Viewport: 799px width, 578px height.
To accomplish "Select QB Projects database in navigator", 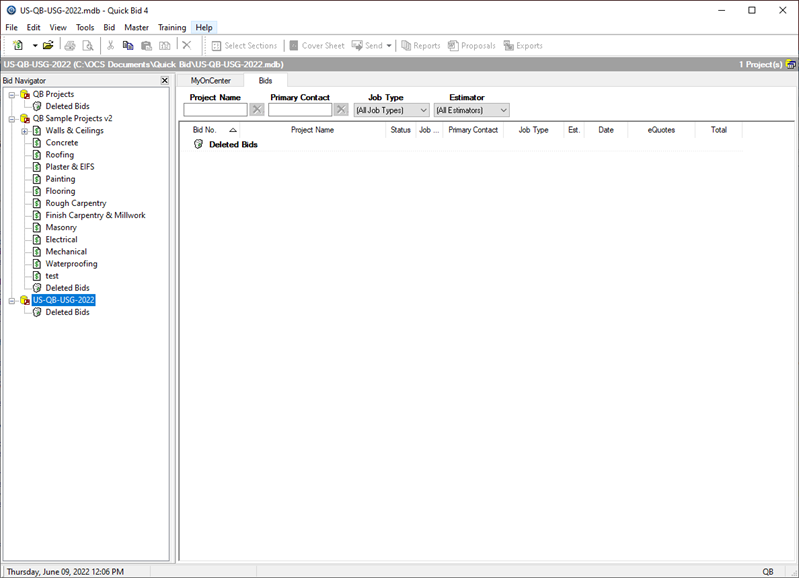I will click(54, 94).
